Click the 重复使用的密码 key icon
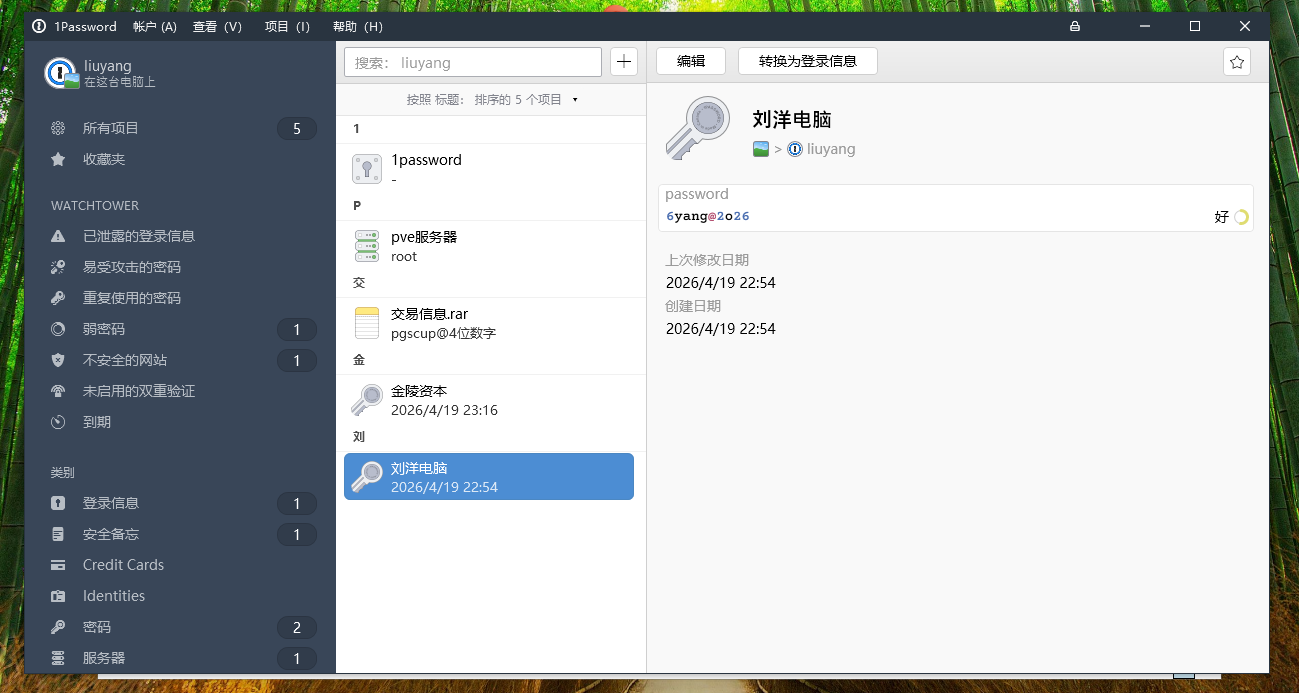1299x693 pixels. [58, 298]
